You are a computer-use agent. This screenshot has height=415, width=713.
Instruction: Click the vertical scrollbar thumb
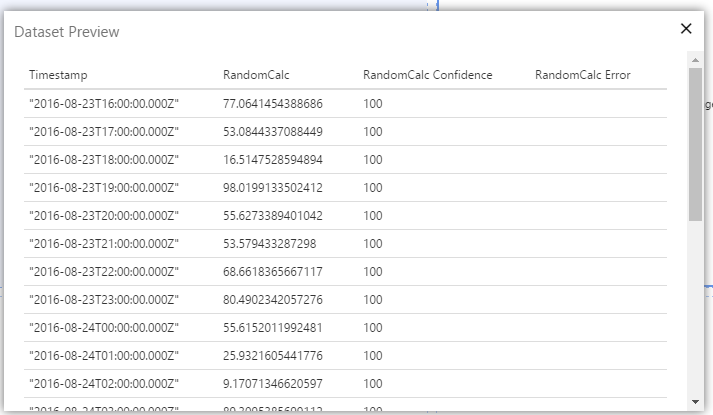(x=695, y=145)
